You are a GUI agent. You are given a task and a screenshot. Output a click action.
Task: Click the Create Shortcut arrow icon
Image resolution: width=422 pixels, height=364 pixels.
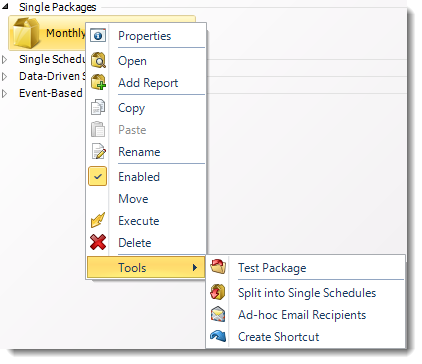(218, 336)
